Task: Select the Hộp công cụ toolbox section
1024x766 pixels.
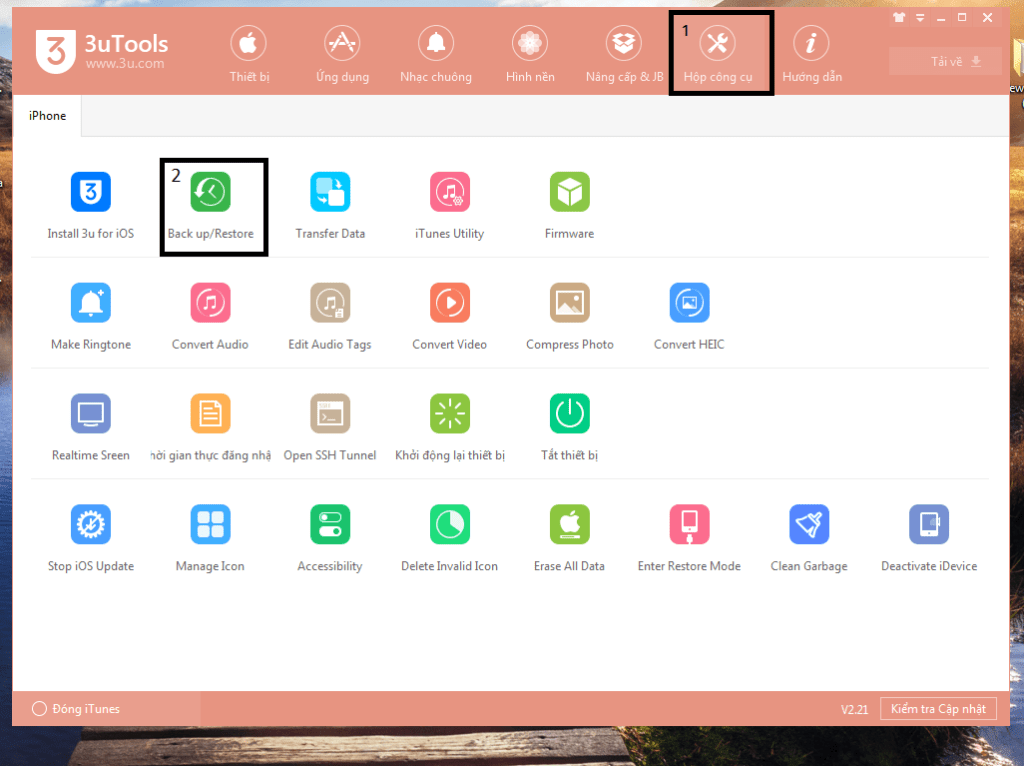Action: point(718,54)
